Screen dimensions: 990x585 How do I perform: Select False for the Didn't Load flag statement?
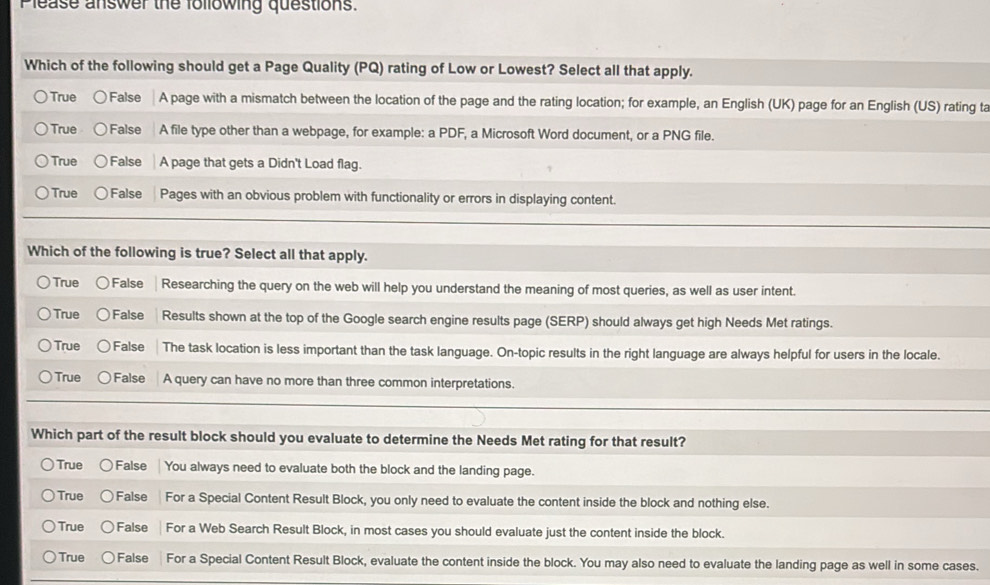pyautogui.click(x=98, y=163)
